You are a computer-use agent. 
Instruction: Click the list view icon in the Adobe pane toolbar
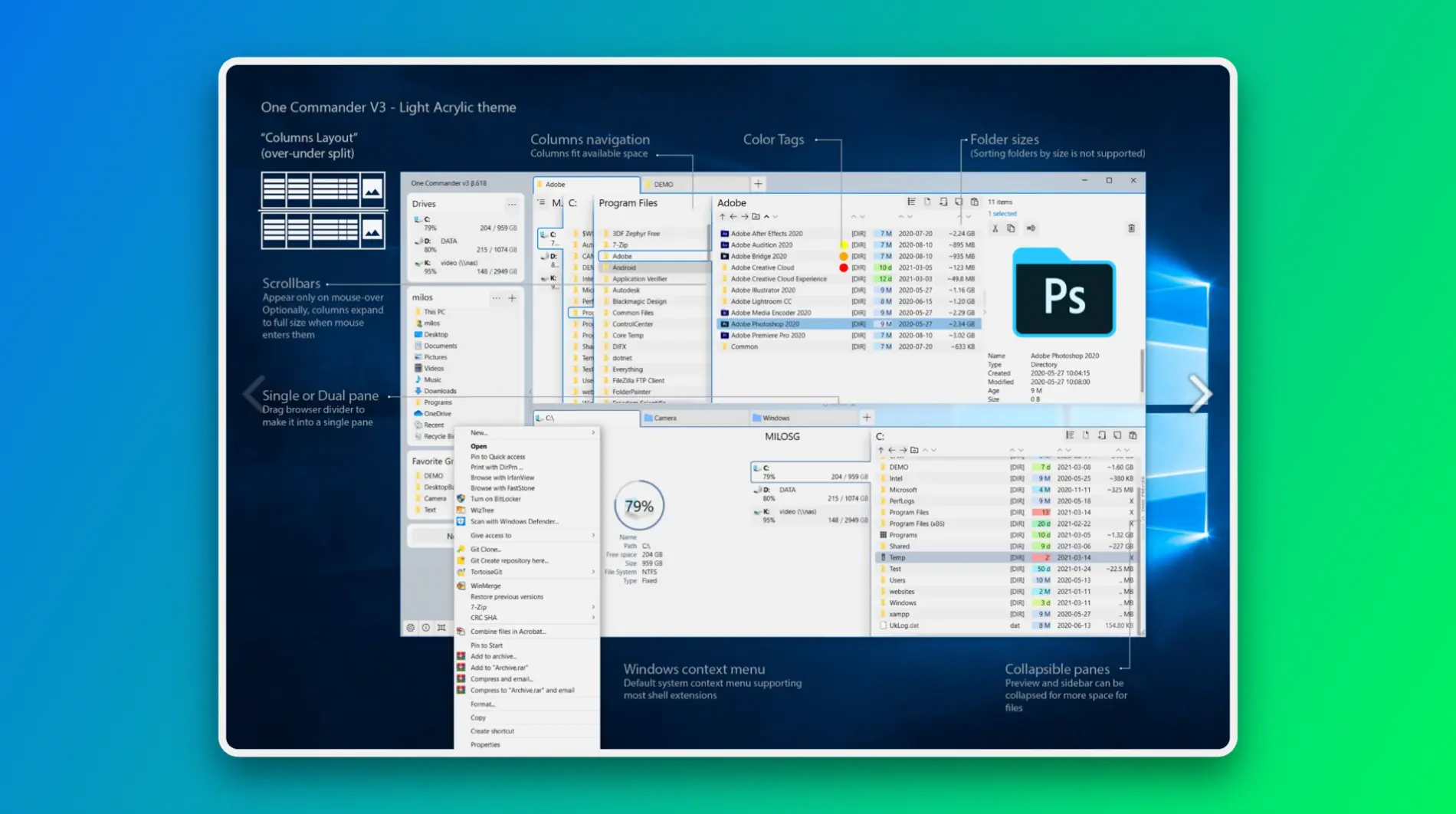tap(911, 202)
